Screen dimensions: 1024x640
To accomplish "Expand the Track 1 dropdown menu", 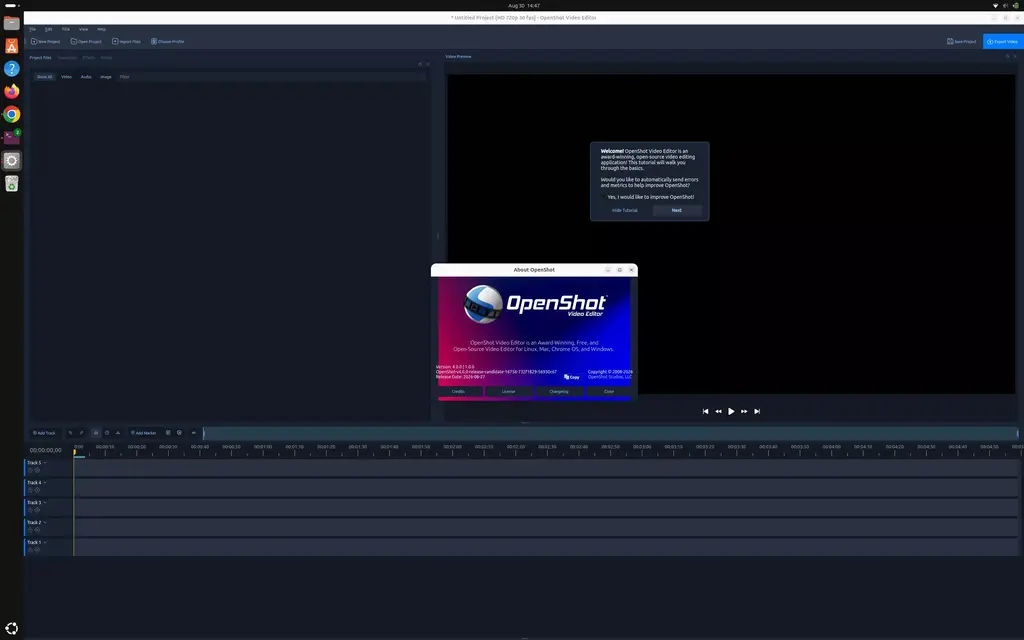I will (x=45, y=543).
